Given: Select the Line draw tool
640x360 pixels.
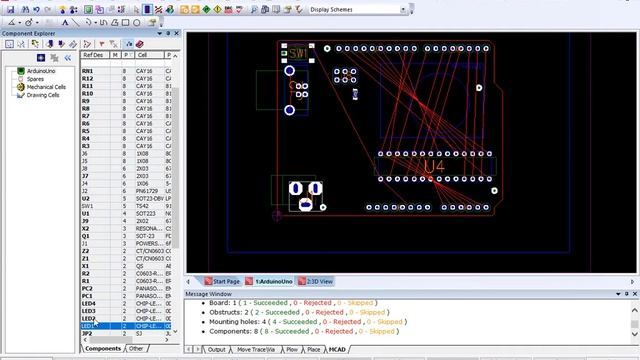Looking at the screenshot, I should (76, 22).
